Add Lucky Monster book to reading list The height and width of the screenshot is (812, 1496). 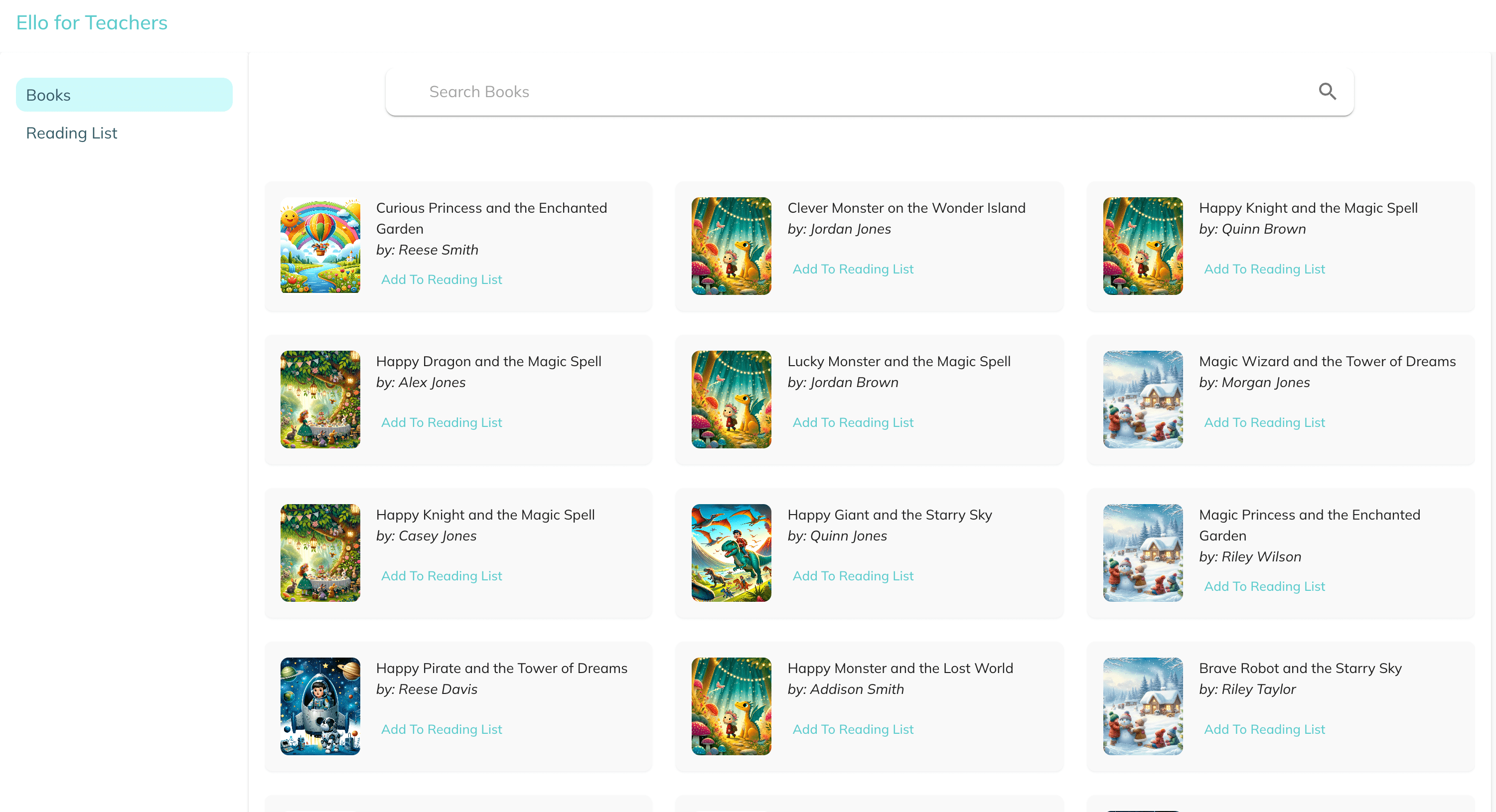pos(852,422)
